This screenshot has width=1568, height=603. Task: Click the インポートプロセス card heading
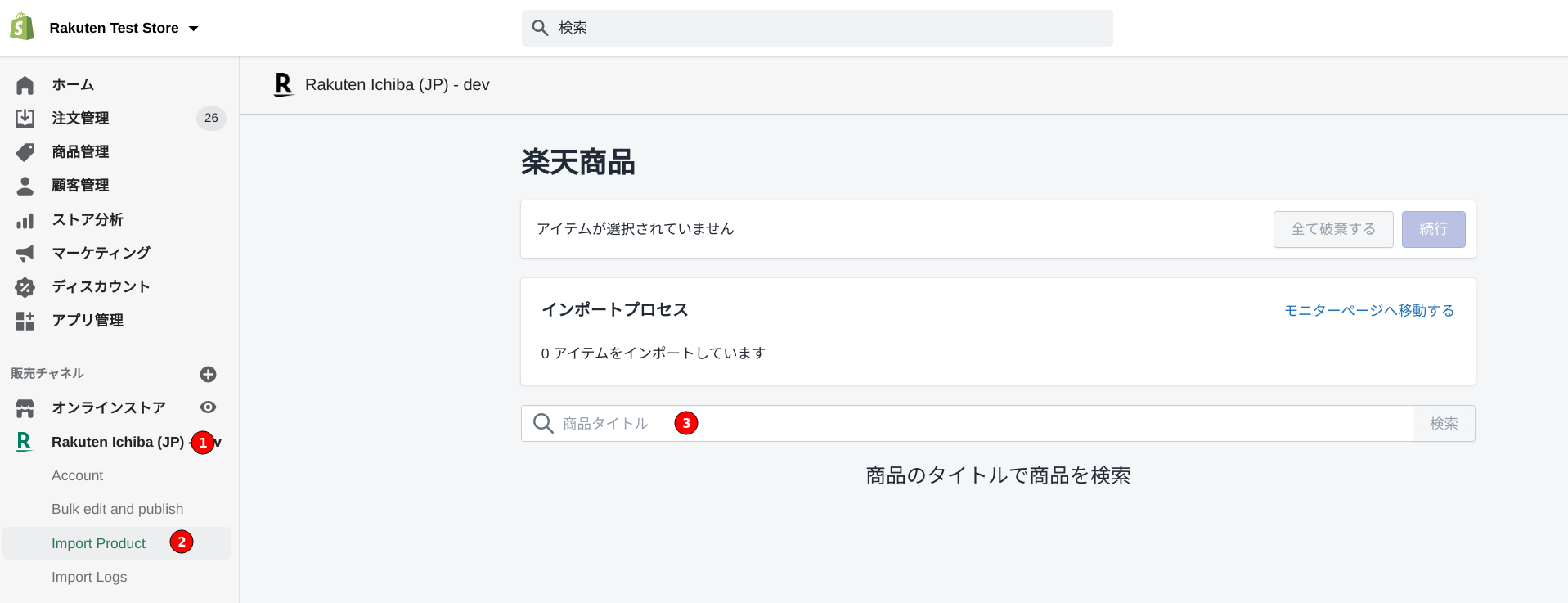(615, 309)
